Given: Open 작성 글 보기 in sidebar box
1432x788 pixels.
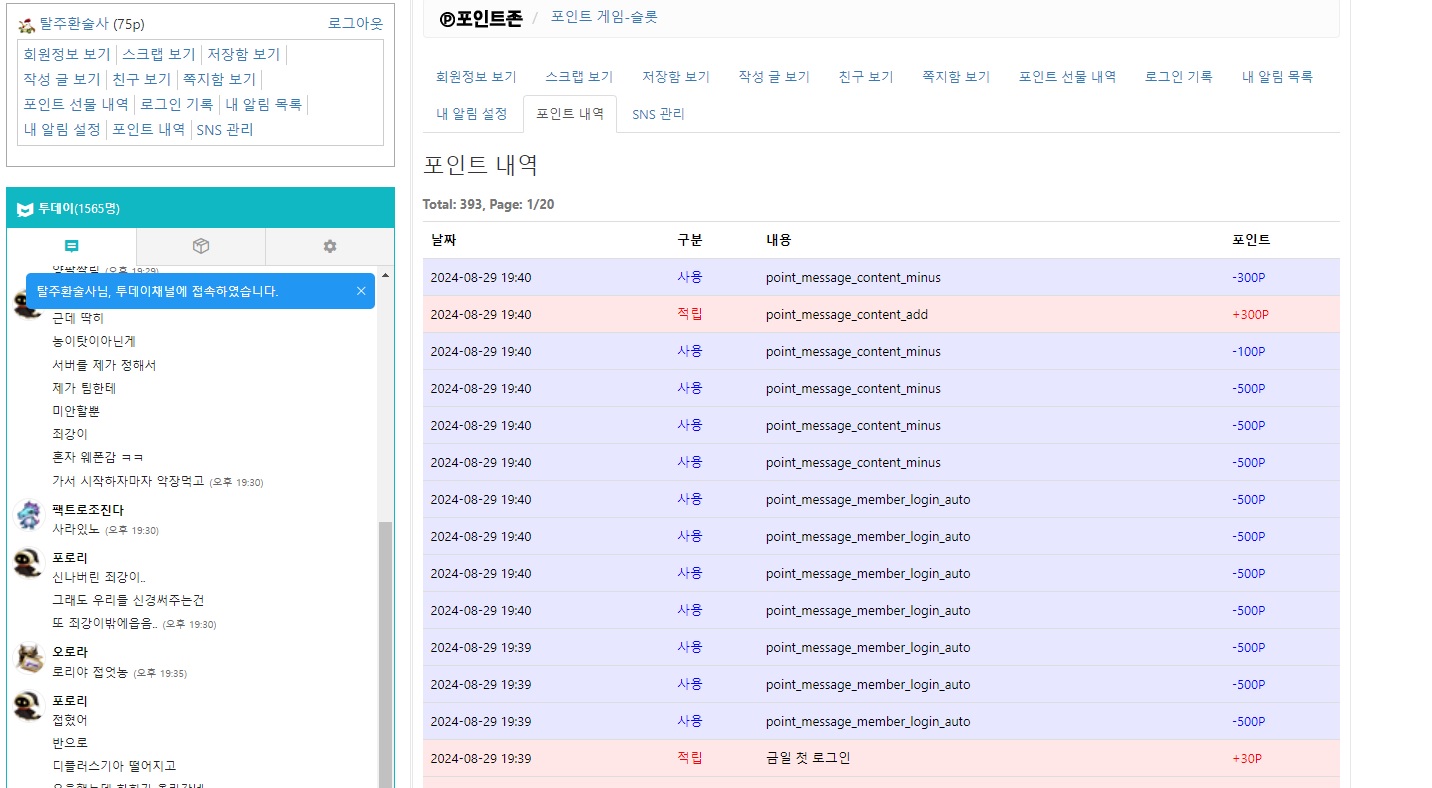Looking at the screenshot, I should (x=62, y=79).
